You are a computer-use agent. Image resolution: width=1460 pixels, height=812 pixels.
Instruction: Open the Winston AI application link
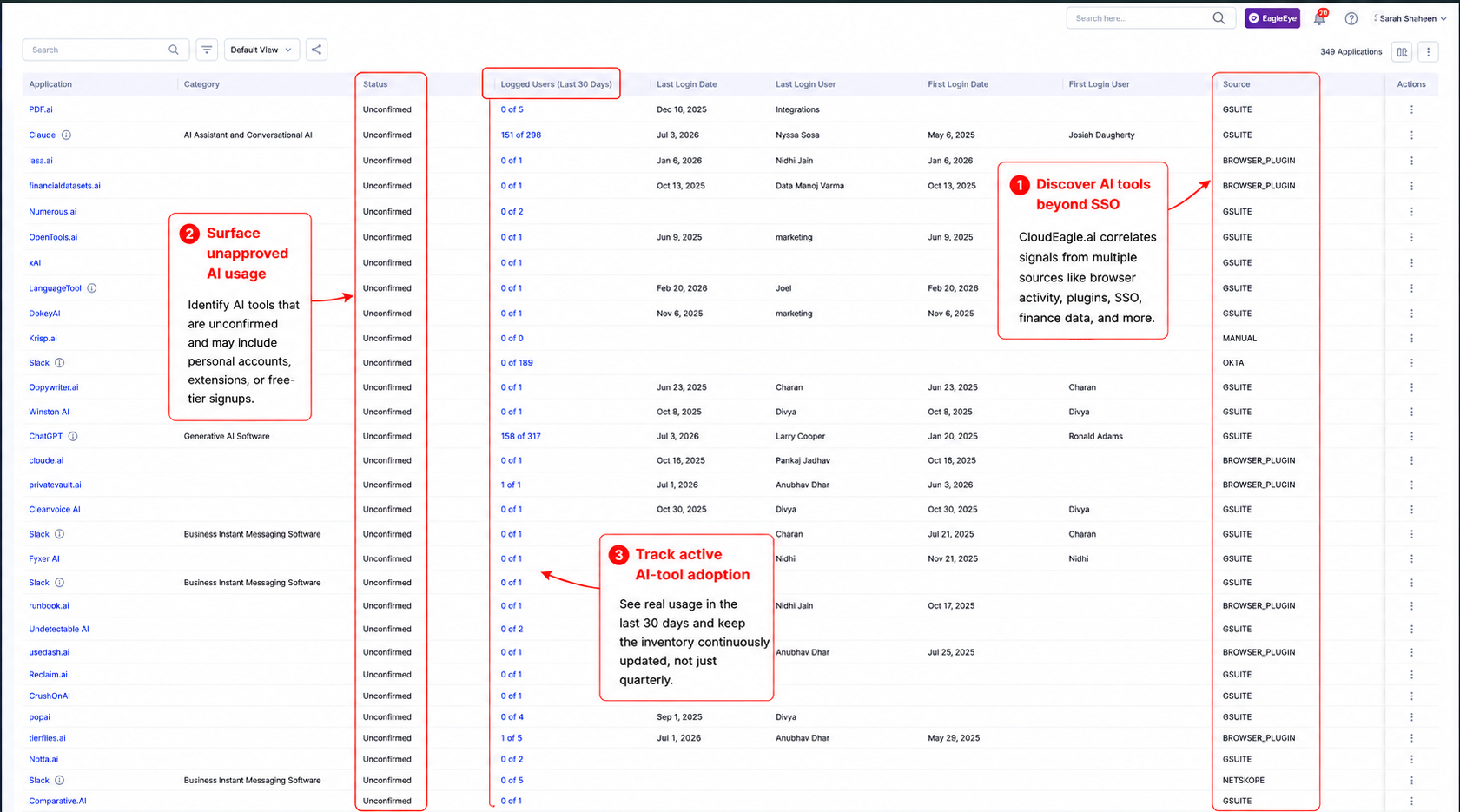49,413
